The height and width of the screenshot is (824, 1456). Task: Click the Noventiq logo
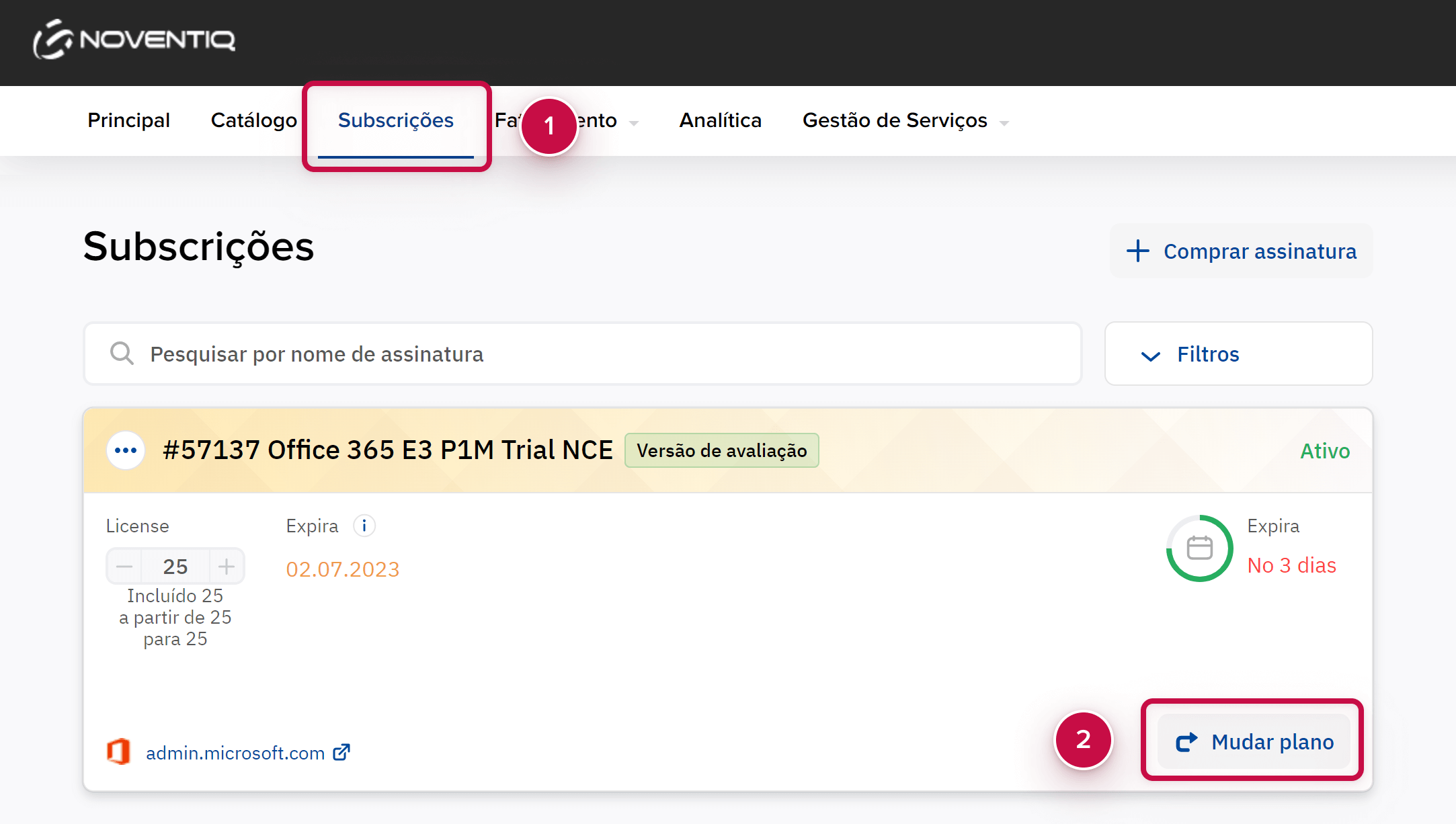pos(134,40)
